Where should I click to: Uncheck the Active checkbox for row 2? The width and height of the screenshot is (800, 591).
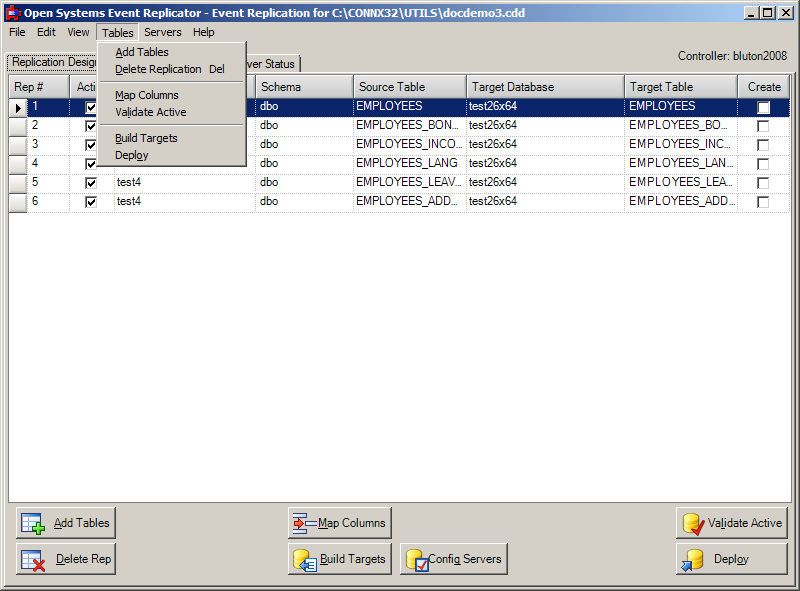pyautogui.click(x=89, y=125)
